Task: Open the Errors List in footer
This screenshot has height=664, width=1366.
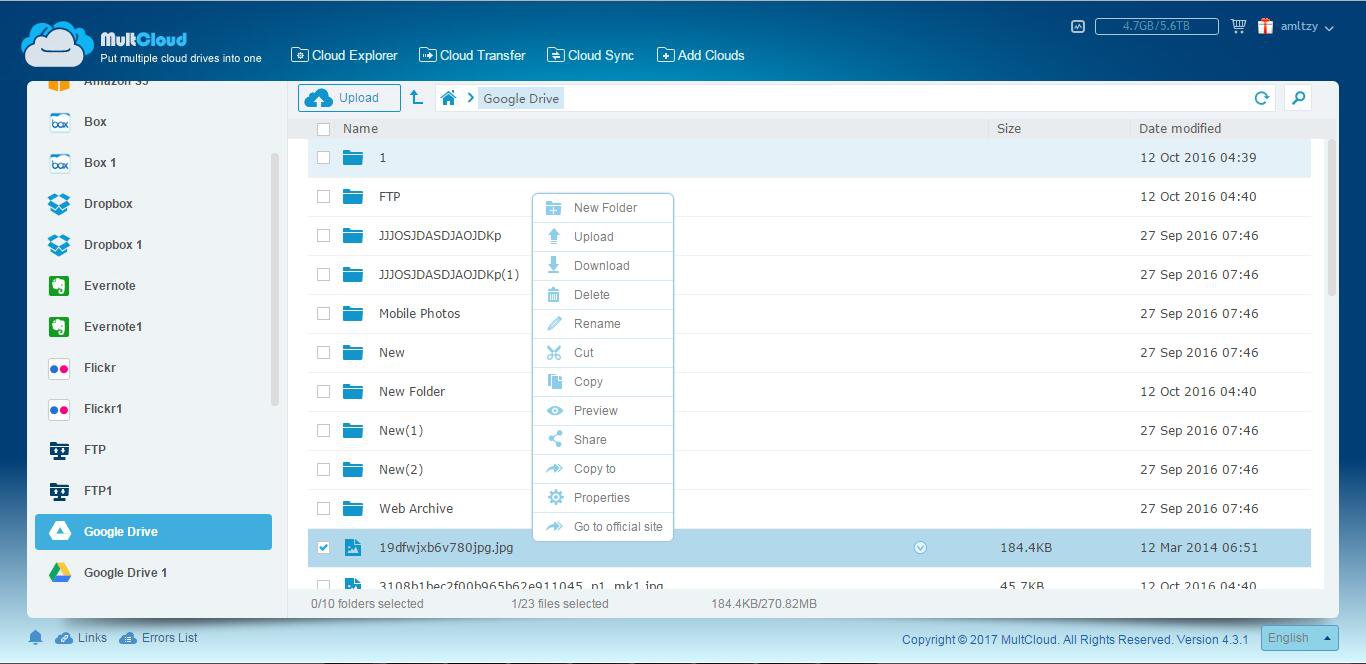Action: (x=158, y=638)
